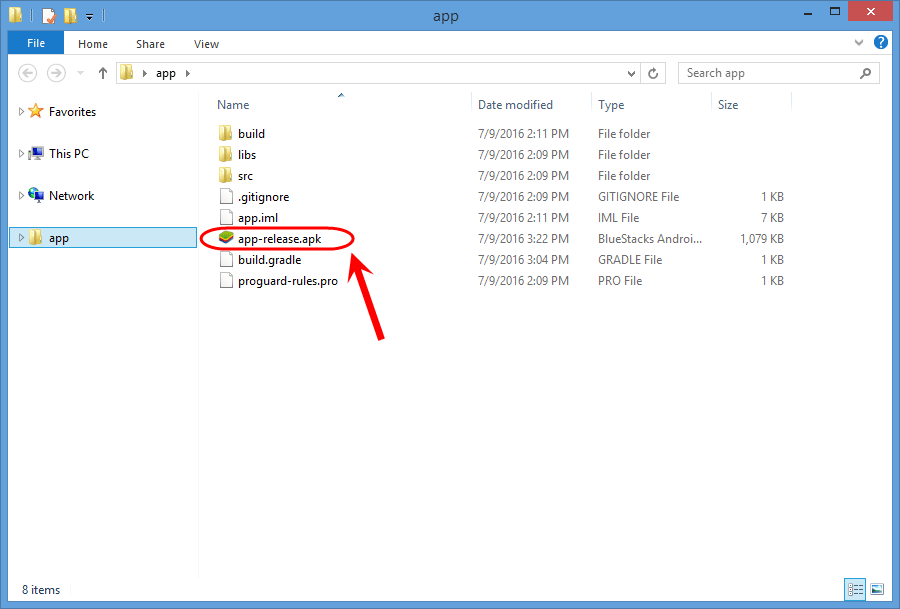The image size is (900, 609).
Task: Open the recent locations dropdown arrow
Action: (x=80, y=73)
